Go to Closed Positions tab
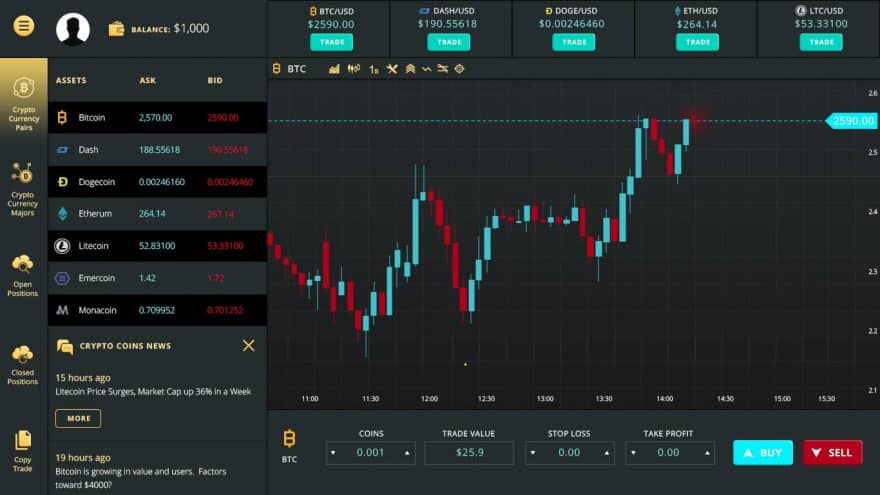 (23, 364)
